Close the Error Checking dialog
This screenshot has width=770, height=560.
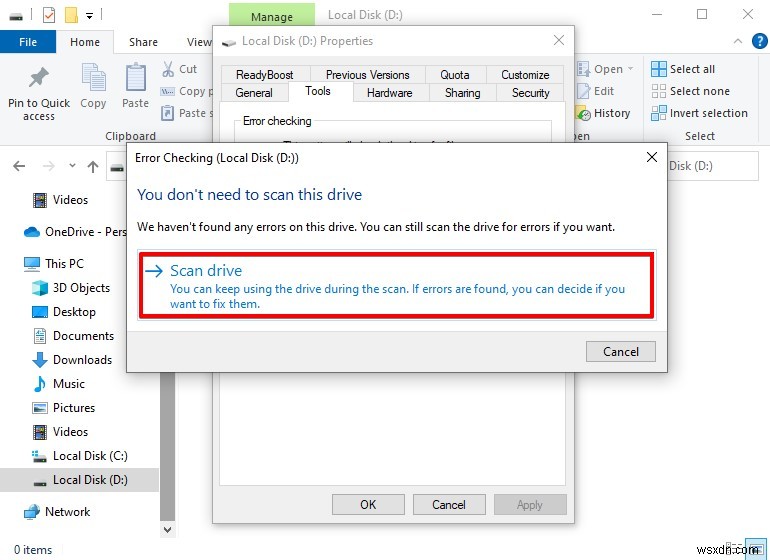652,157
